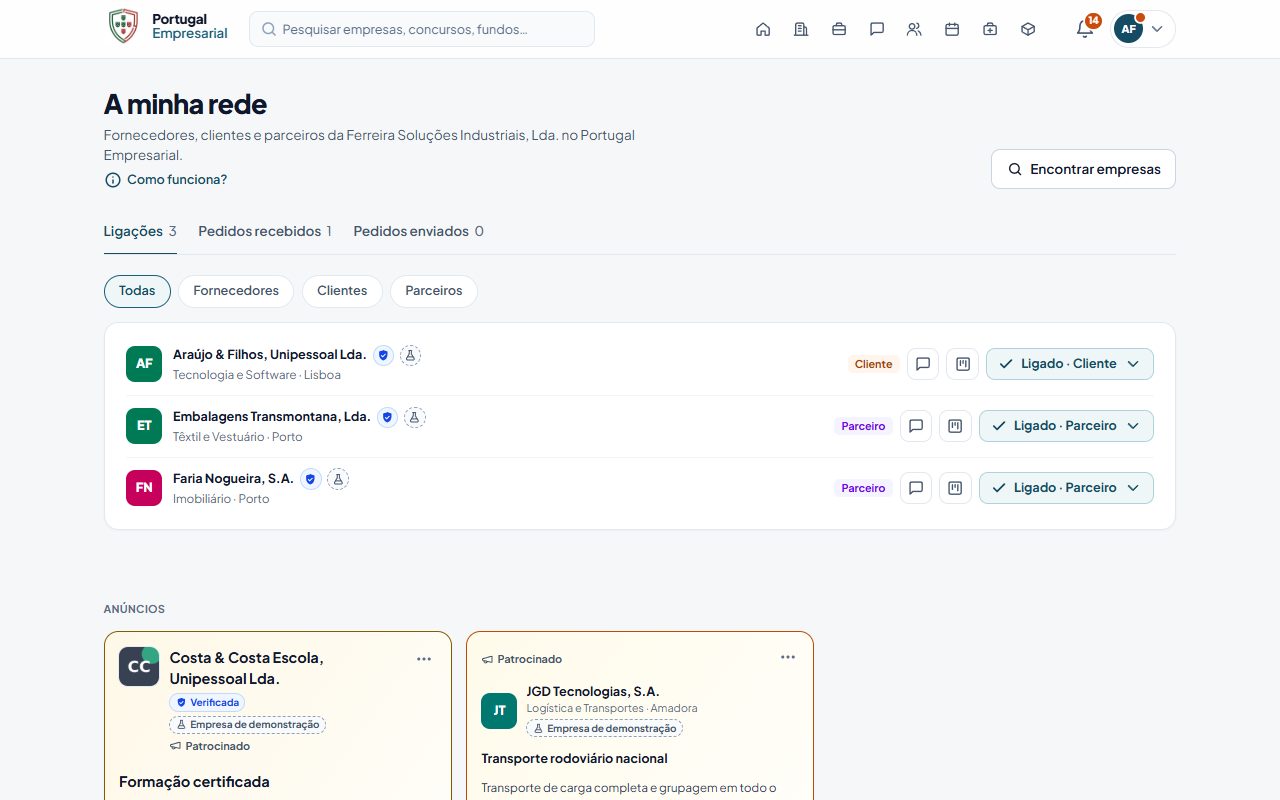Viewport: 1280px width, 800px height.
Task: Click the Encontrar empresas button
Action: click(1083, 169)
